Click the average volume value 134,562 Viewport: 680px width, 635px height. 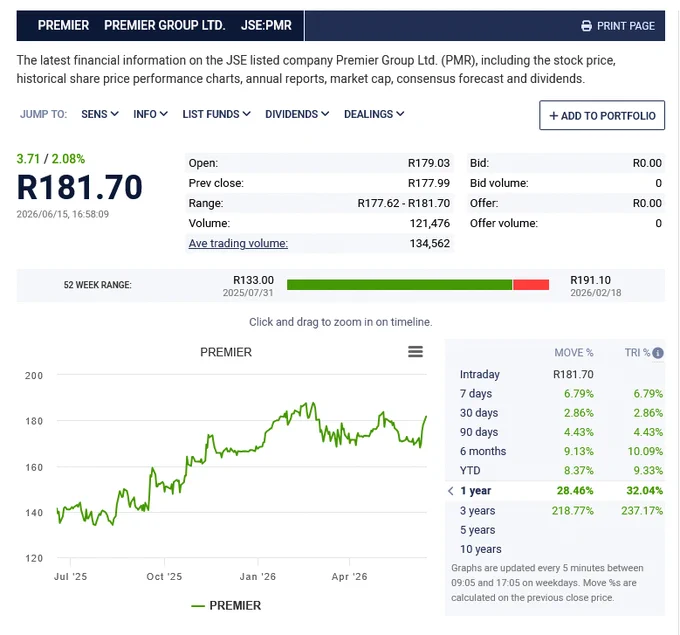(x=429, y=243)
